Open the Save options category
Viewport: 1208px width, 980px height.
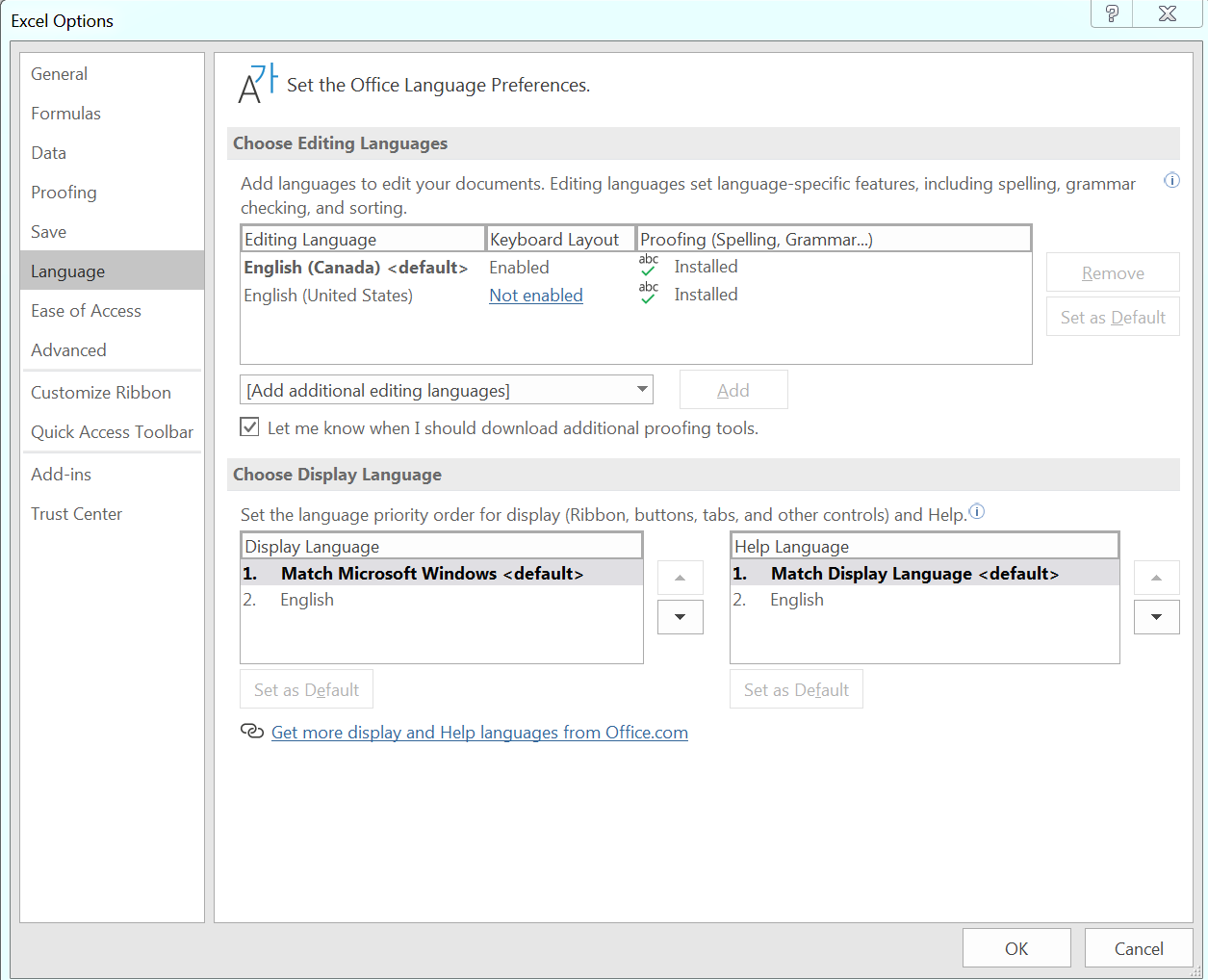pyautogui.click(x=112, y=232)
